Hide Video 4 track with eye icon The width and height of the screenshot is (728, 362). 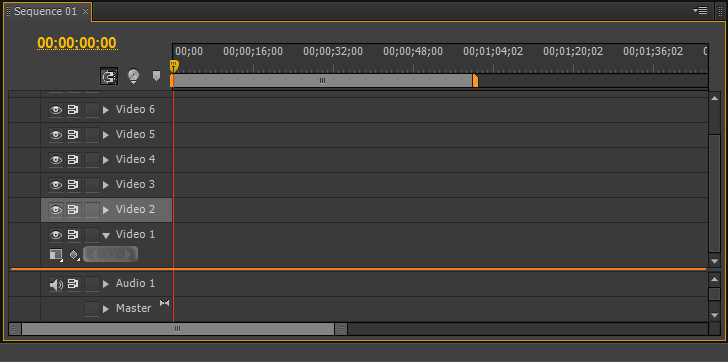[56, 160]
